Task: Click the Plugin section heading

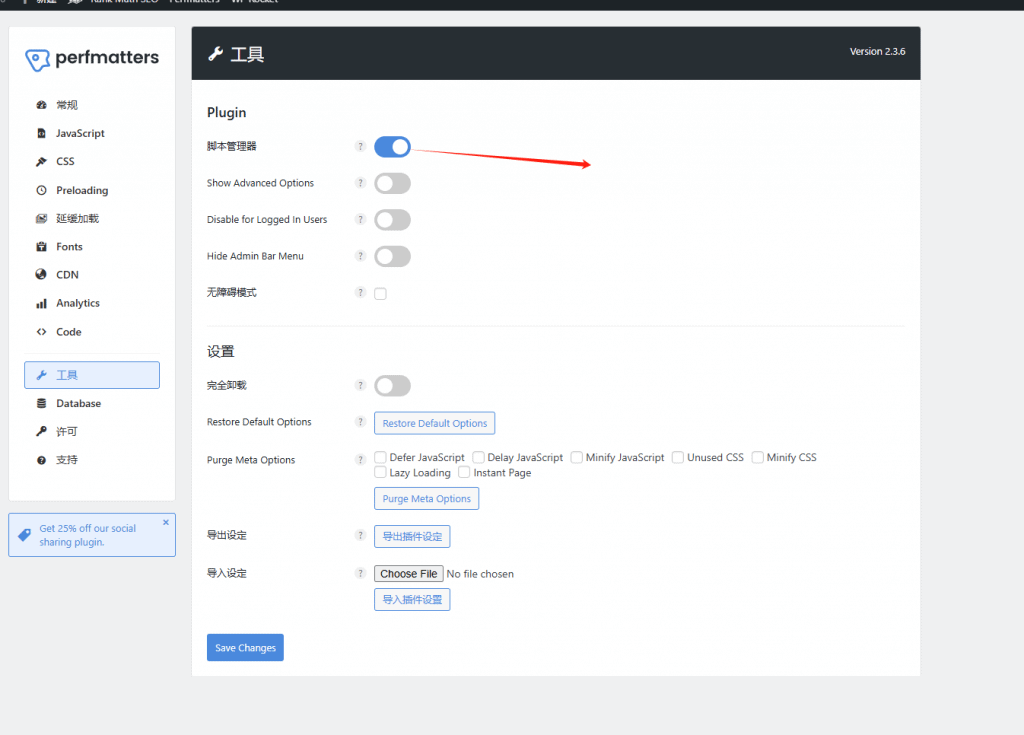Action: [x=227, y=112]
